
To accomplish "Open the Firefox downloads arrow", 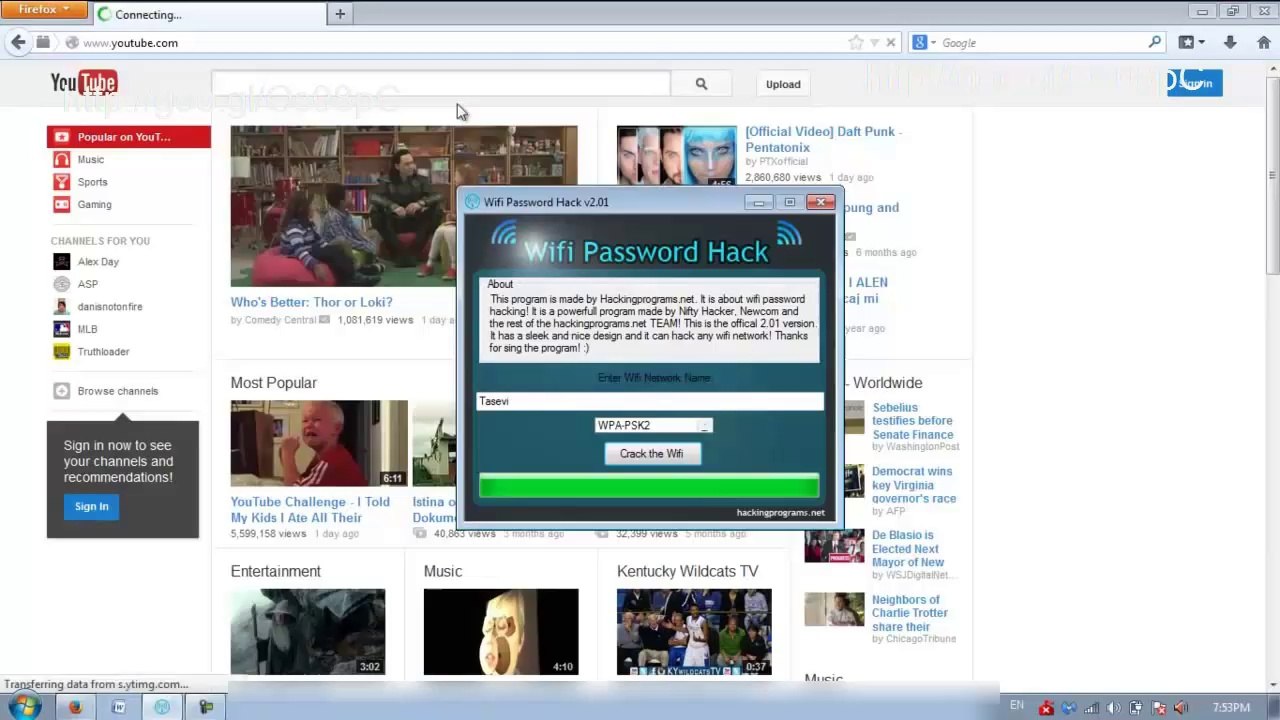I will click(x=1230, y=42).
